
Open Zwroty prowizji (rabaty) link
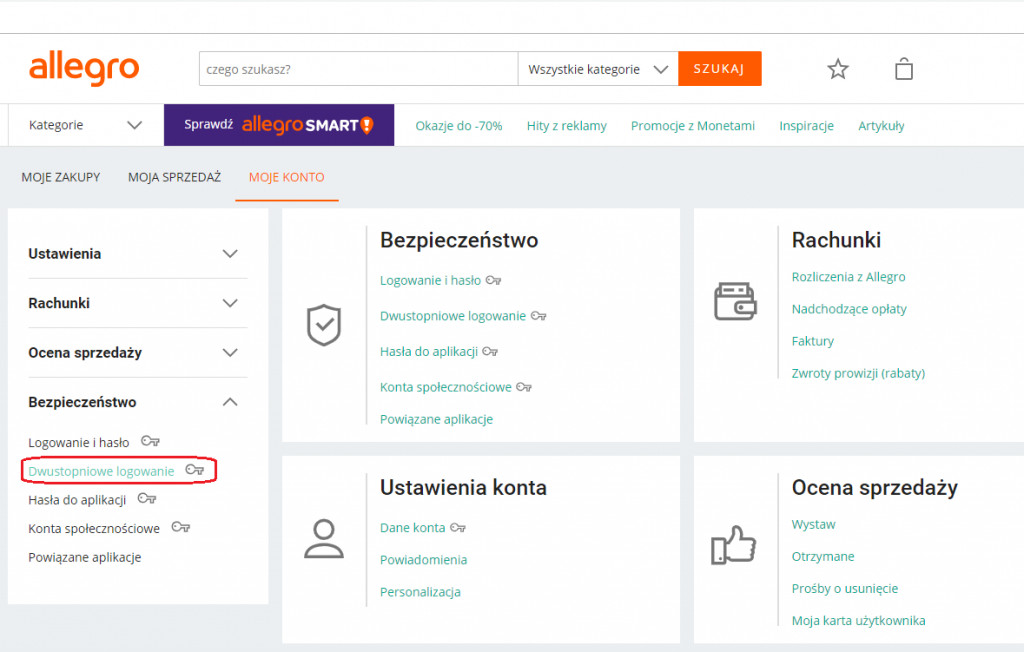858,373
